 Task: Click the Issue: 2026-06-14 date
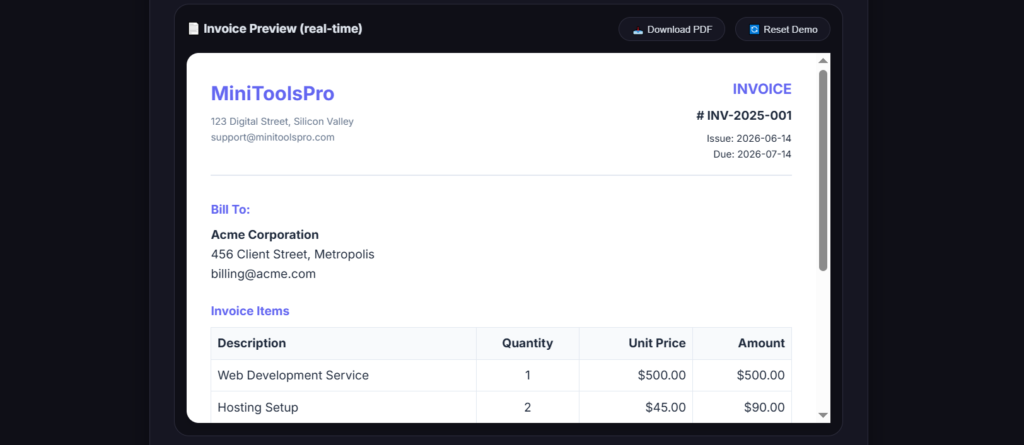(749, 139)
